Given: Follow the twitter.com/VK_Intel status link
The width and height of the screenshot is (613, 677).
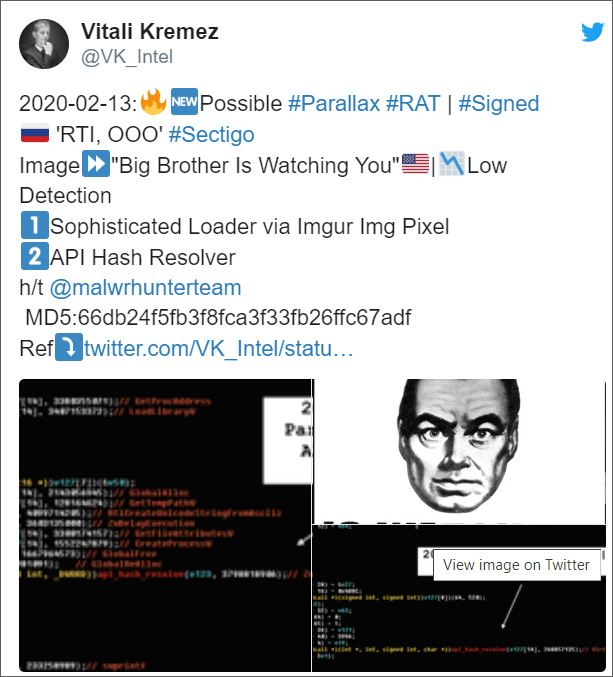Looking at the screenshot, I should pos(219,348).
